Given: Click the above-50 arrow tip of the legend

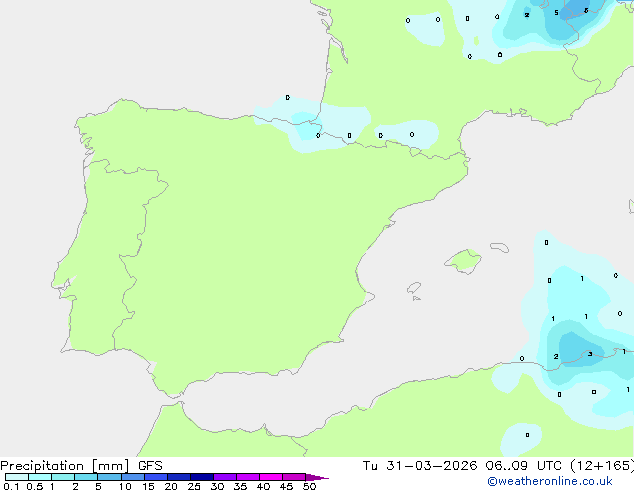Looking at the screenshot, I should click(x=317, y=477).
